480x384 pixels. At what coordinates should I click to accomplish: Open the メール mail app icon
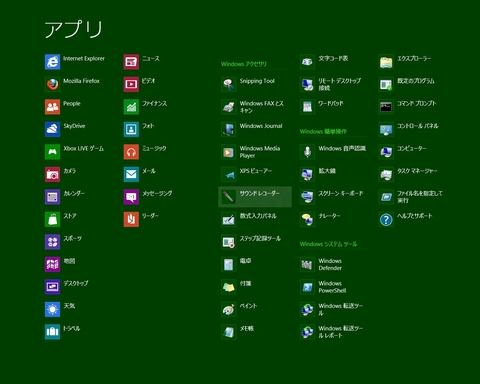(x=131, y=174)
